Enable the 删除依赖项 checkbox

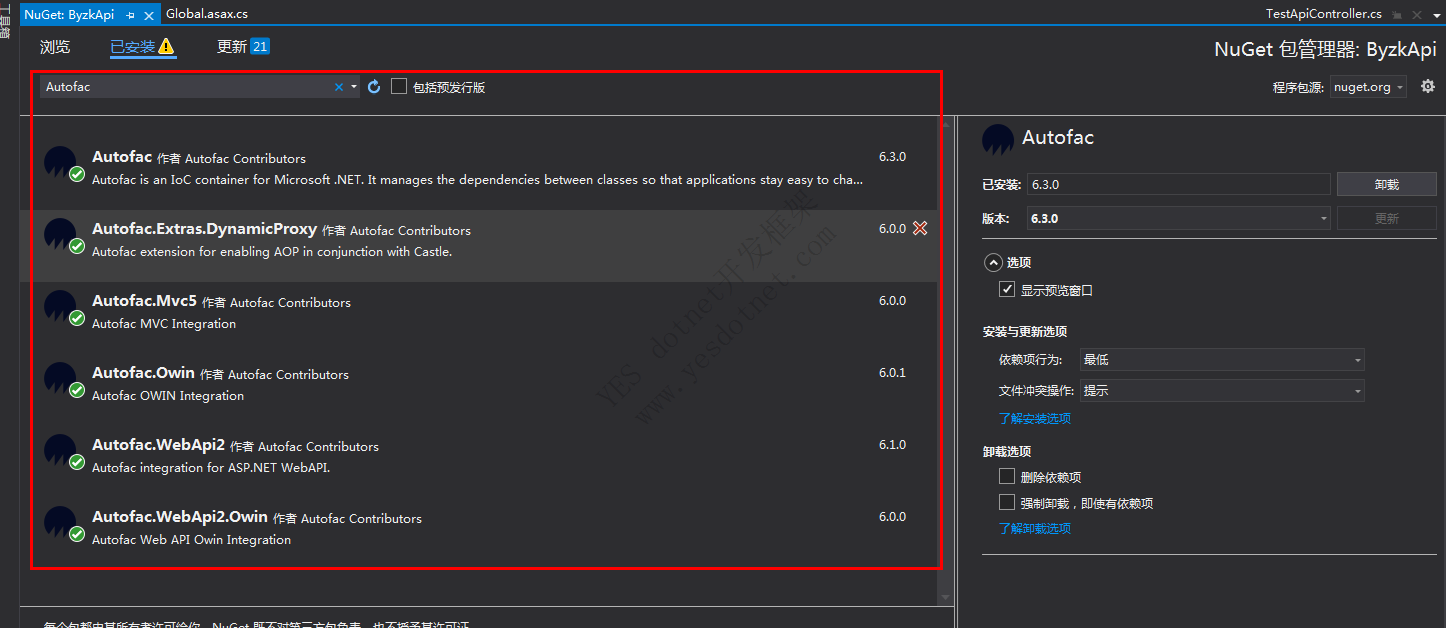click(x=1007, y=477)
